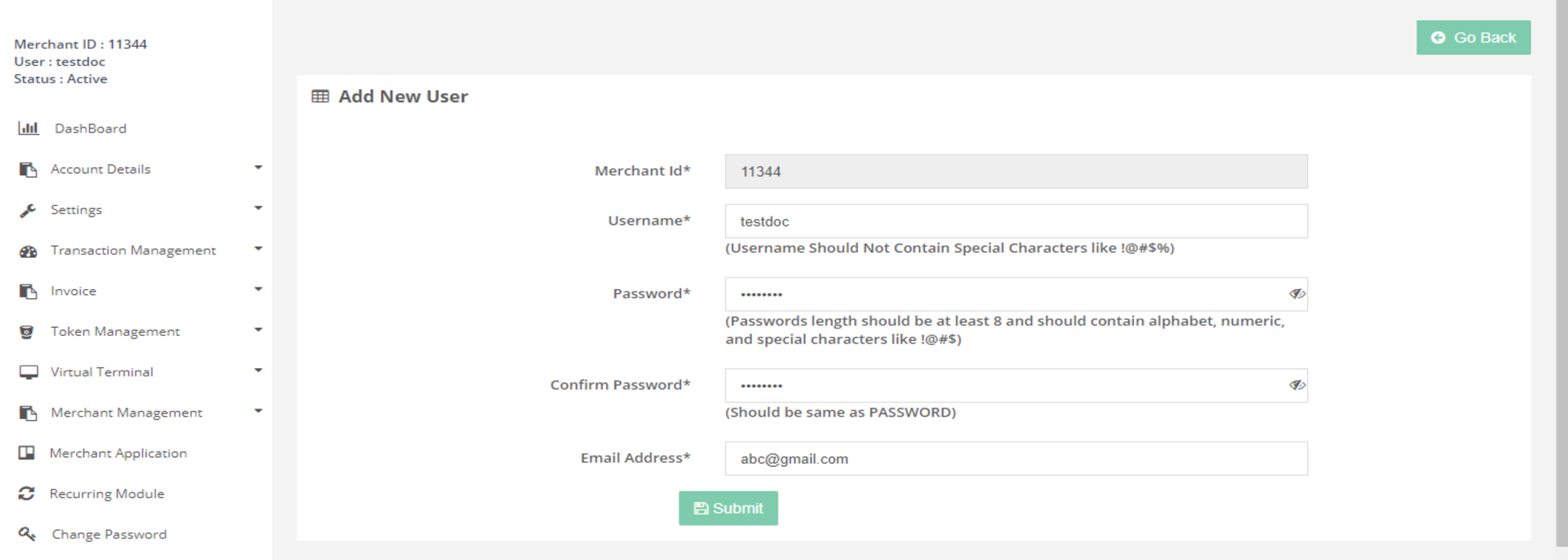Image resolution: width=1568 pixels, height=560 pixels.
Task: Click into the Email Address field
Action: click(1015, 459)
